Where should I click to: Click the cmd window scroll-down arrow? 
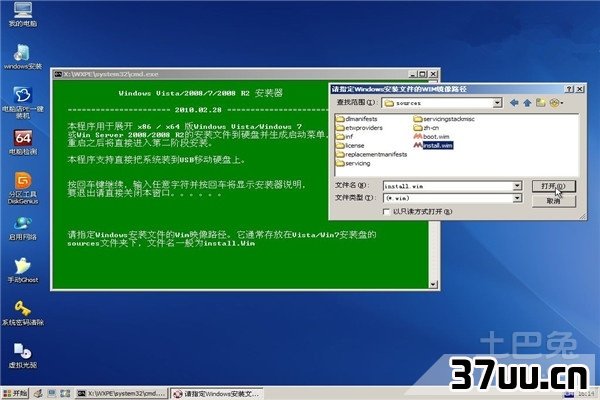(x=433, y=284)
